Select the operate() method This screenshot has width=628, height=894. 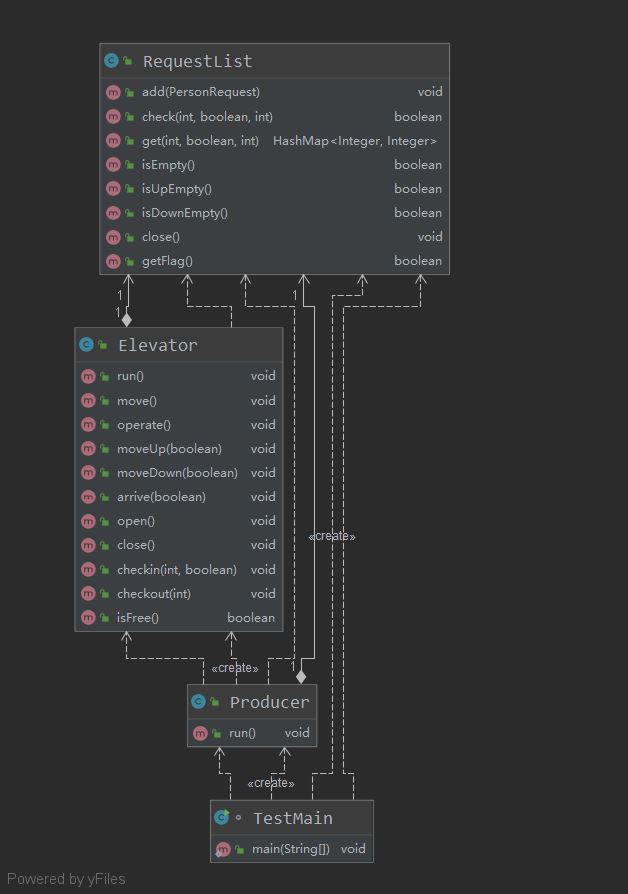pyautogui.click(x=179, y=425)
